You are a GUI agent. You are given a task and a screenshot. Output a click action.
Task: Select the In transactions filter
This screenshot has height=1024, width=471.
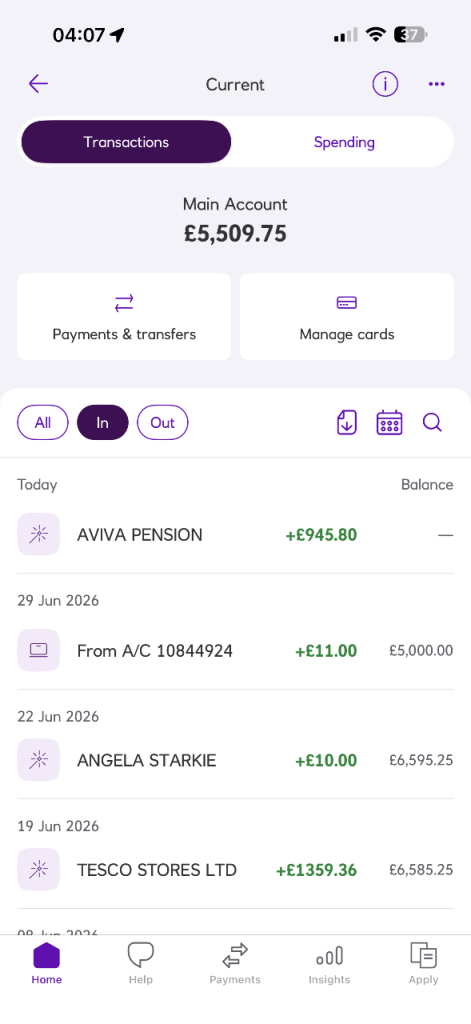point(103,423)
